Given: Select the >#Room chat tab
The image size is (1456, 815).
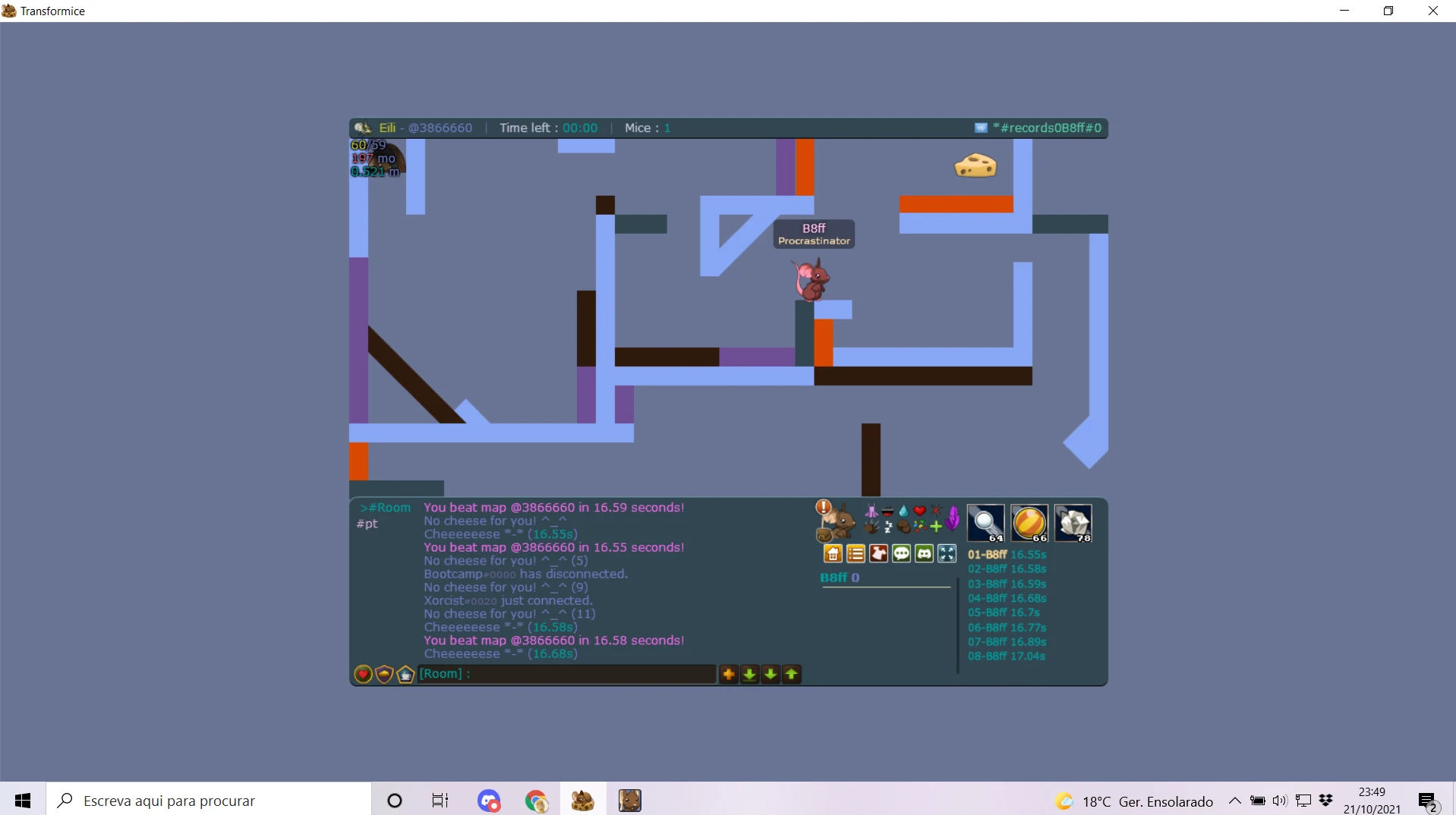Looking at the screenshot, I should click(385, 508).
